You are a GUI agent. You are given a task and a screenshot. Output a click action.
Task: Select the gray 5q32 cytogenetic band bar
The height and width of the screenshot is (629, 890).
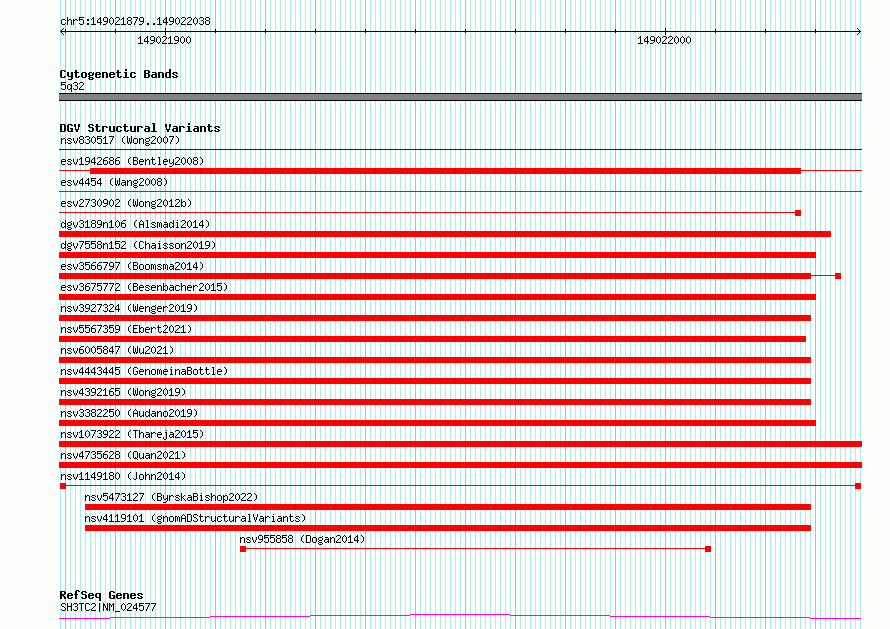460,97
